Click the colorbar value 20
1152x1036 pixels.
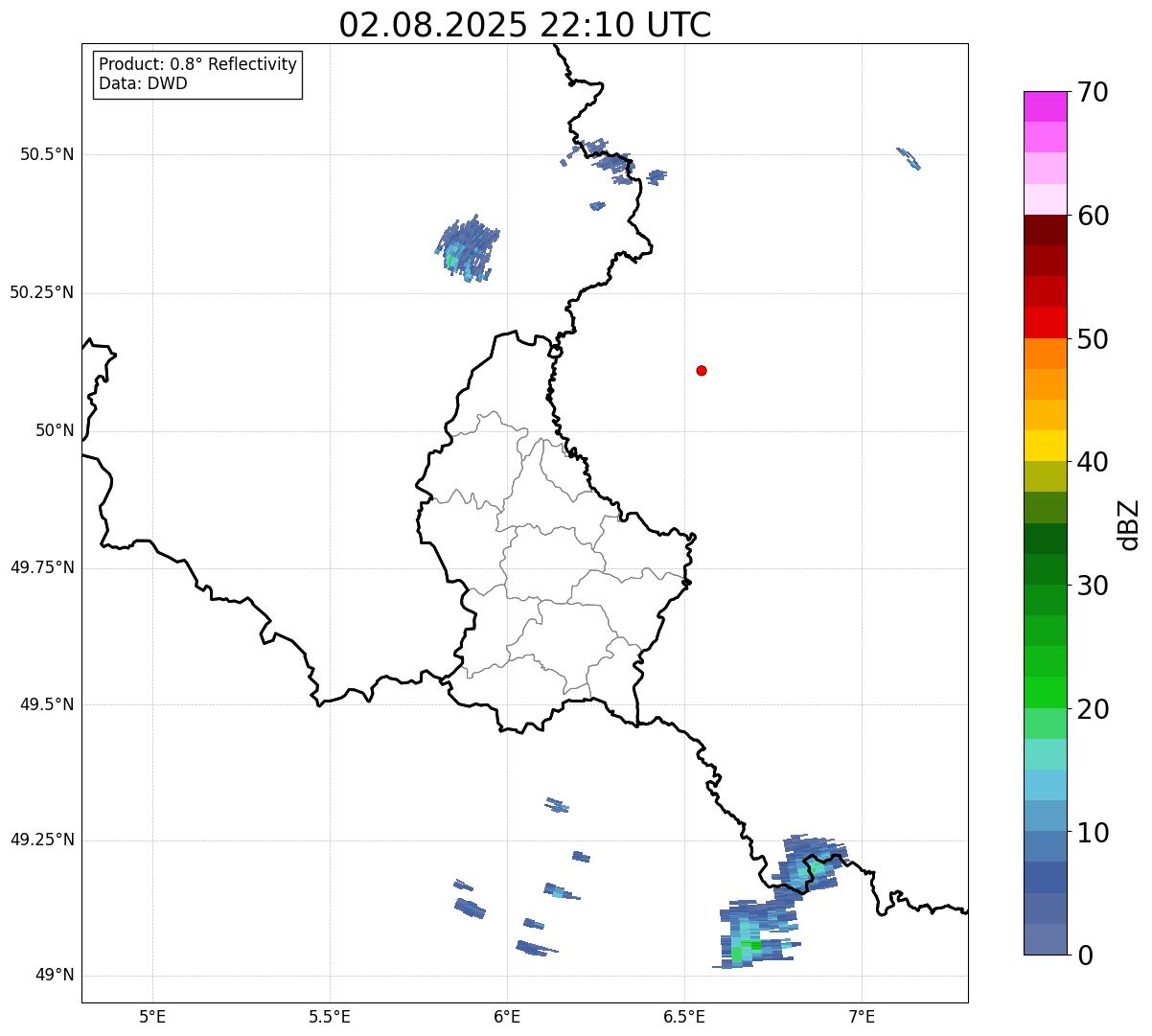point(1093,709)
